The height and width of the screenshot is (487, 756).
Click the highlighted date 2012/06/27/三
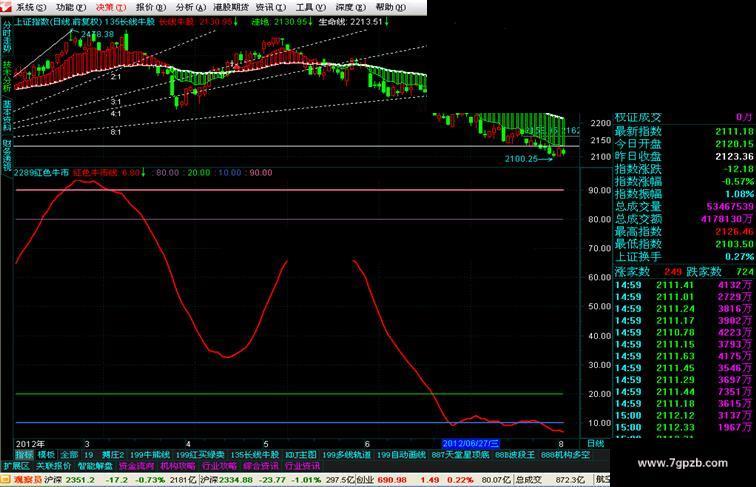[471, 444]
